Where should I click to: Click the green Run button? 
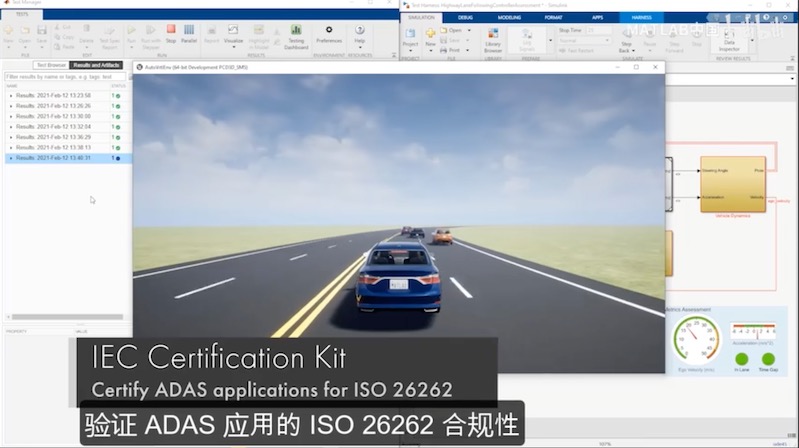tap(131, 31)
